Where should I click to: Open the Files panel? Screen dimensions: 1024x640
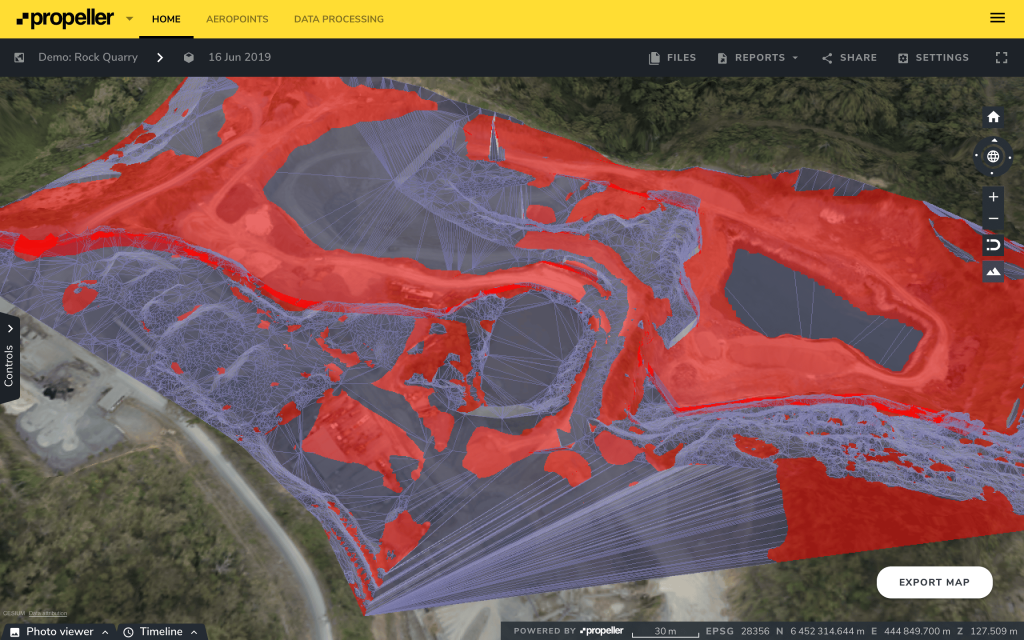pyautogui.click(x=672, y=58)
